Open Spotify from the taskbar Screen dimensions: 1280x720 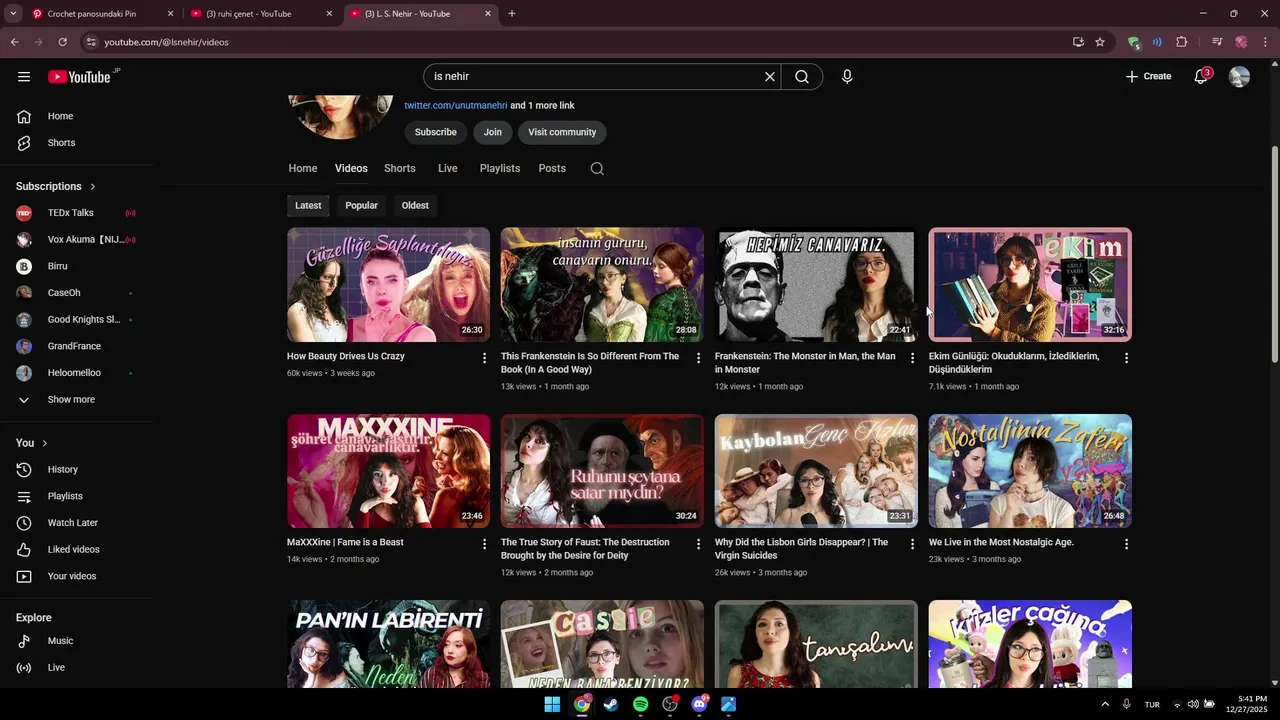641,704
